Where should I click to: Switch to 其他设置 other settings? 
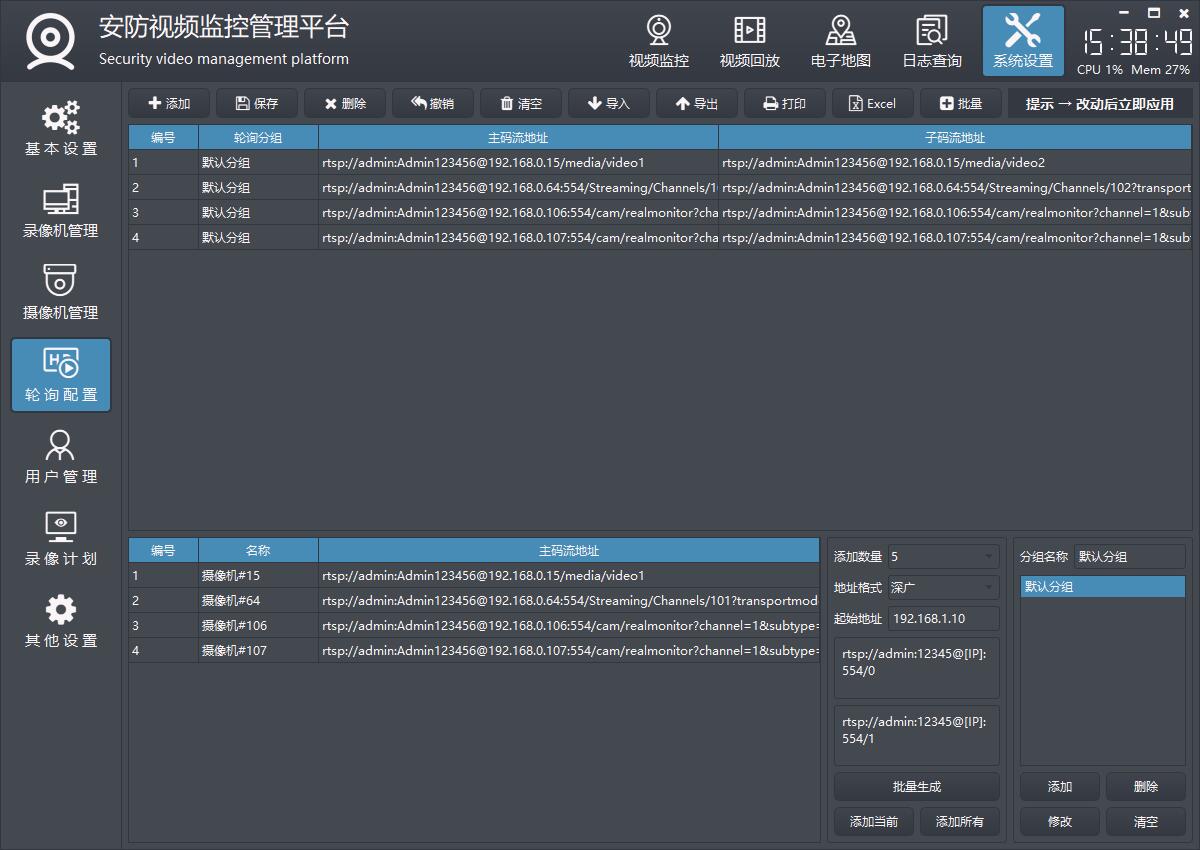tap(61, 621)
